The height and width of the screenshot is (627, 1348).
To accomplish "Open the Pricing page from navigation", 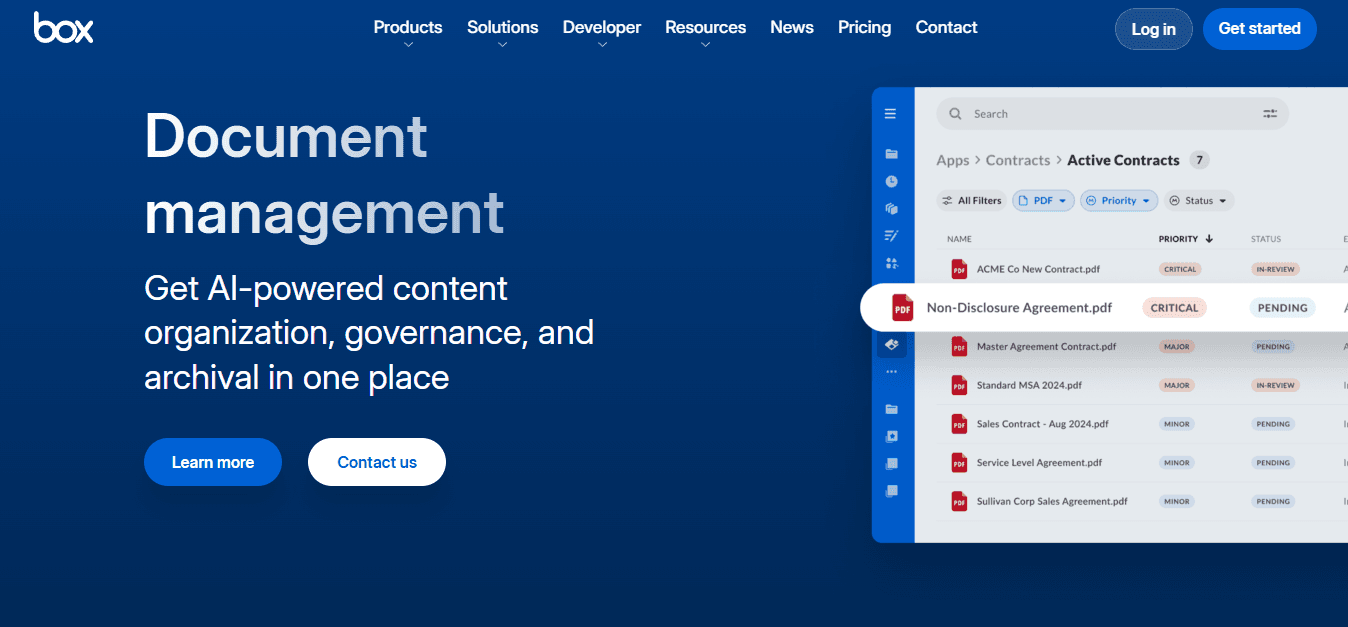I will click(864, 27).
